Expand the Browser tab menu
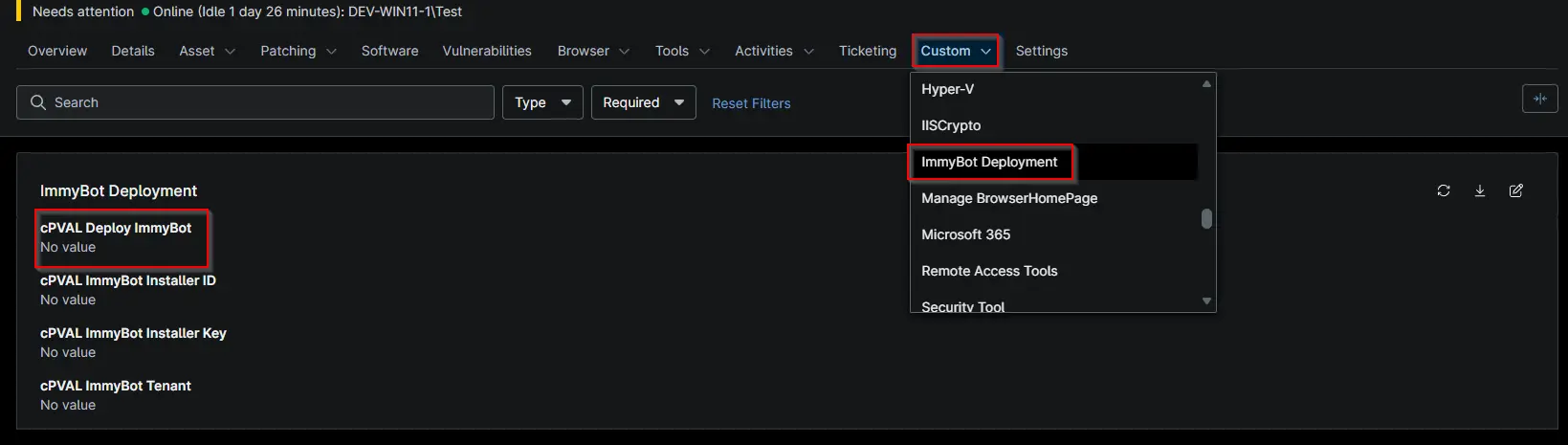This screenshot has width=1568, height=445. pos(594,51)
